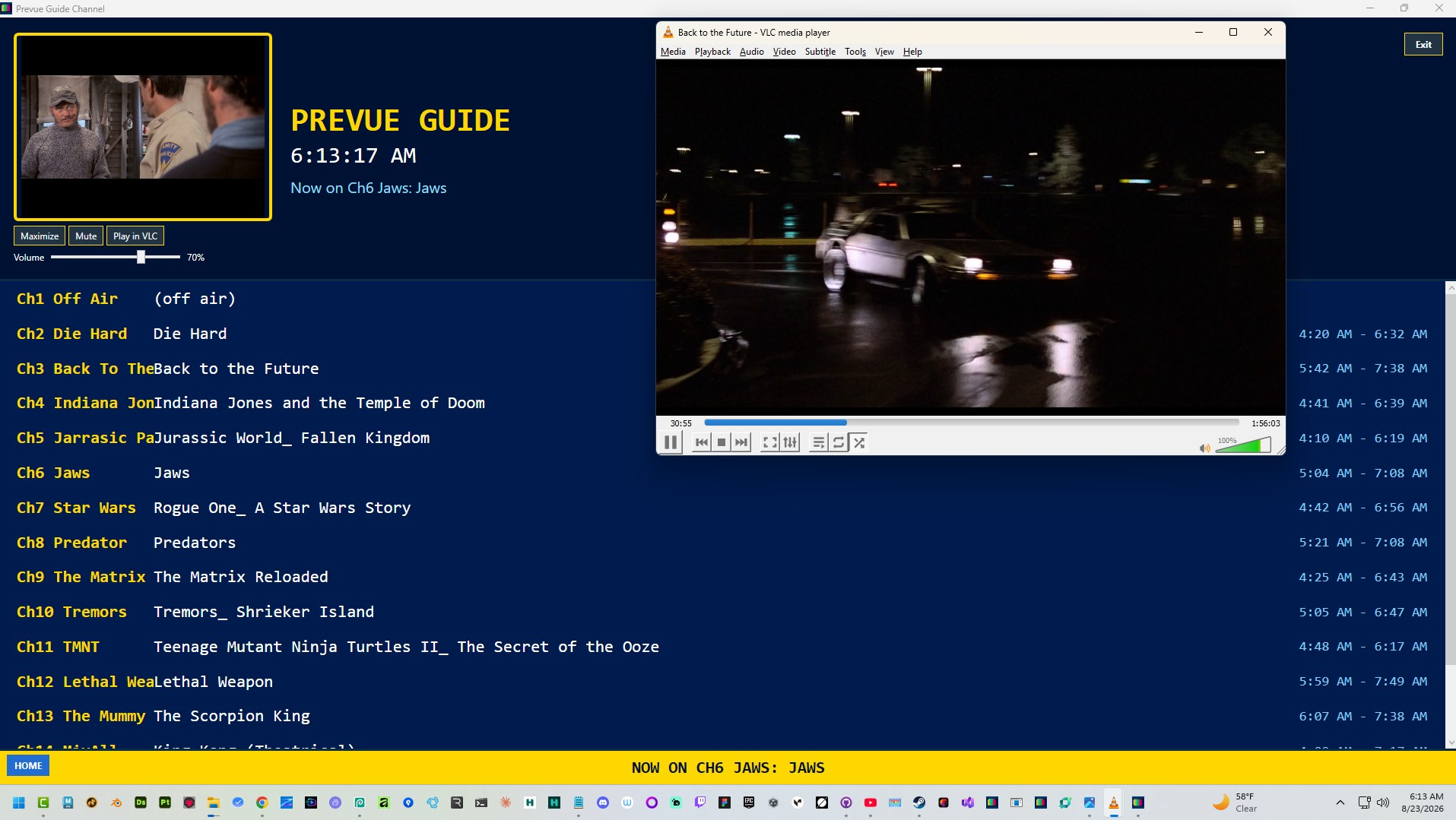The width and height of the screenshot is (1456, 820).
Task: Toggle VLC random shuffle
Action: tap(859, 442)
